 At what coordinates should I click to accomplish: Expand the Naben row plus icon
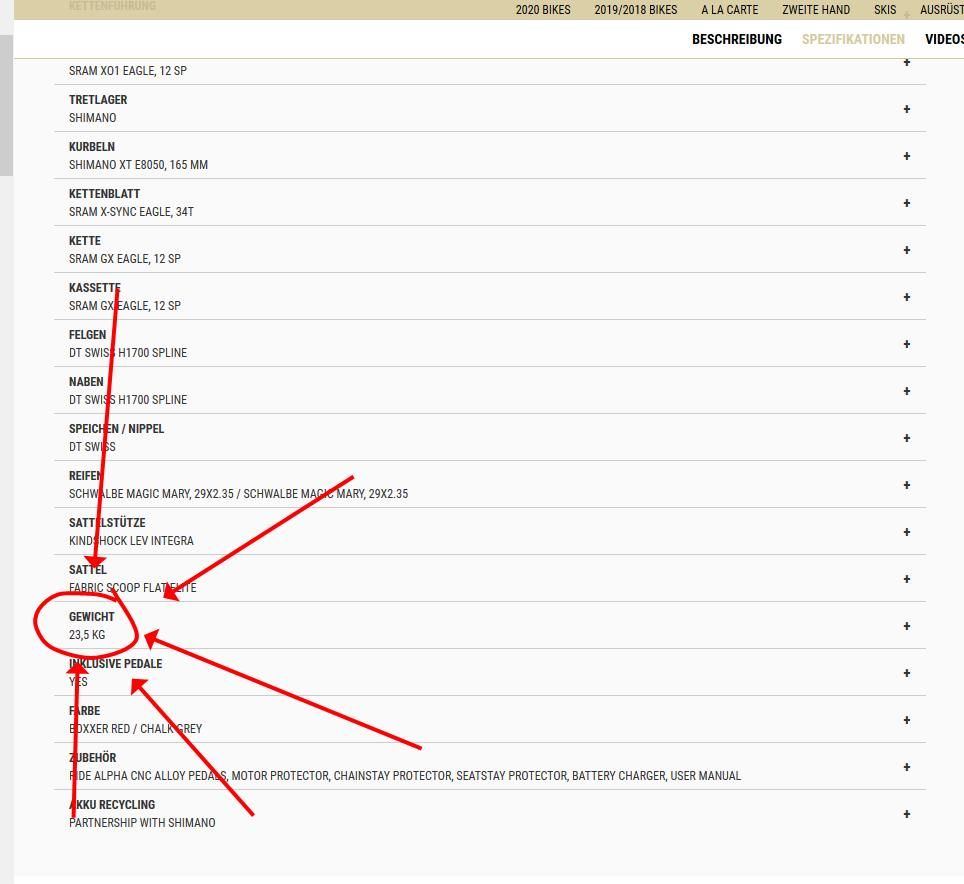[906, 391]
